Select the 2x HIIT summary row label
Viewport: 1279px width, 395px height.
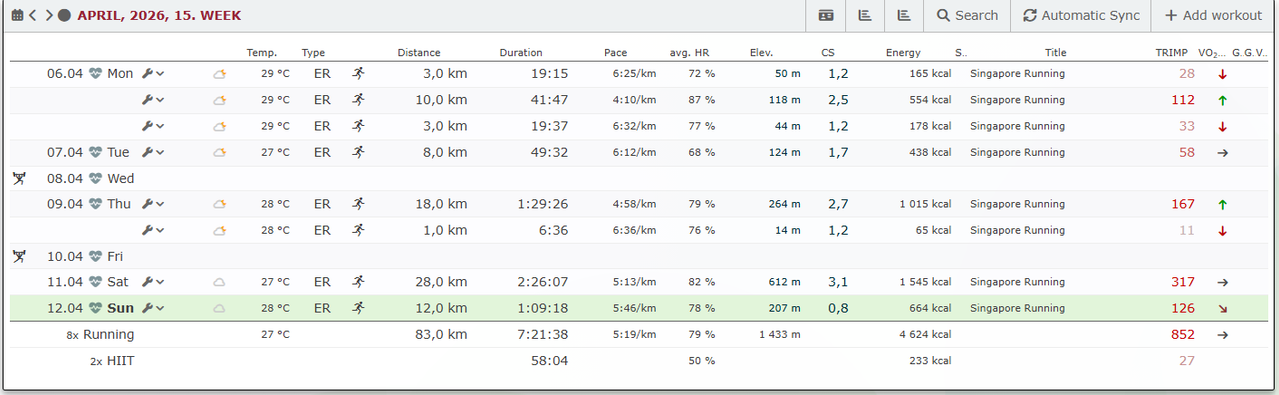point(112,360)
